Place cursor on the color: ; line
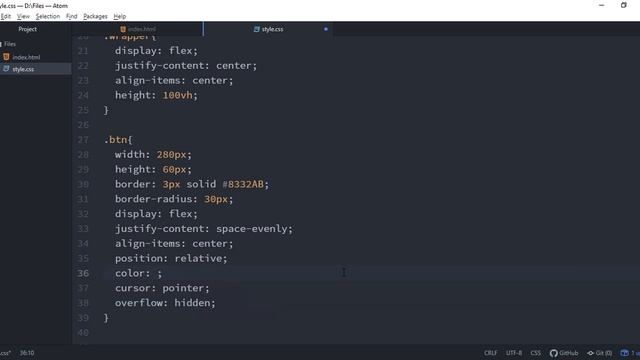The image size is (640, 360). point(138,273)
